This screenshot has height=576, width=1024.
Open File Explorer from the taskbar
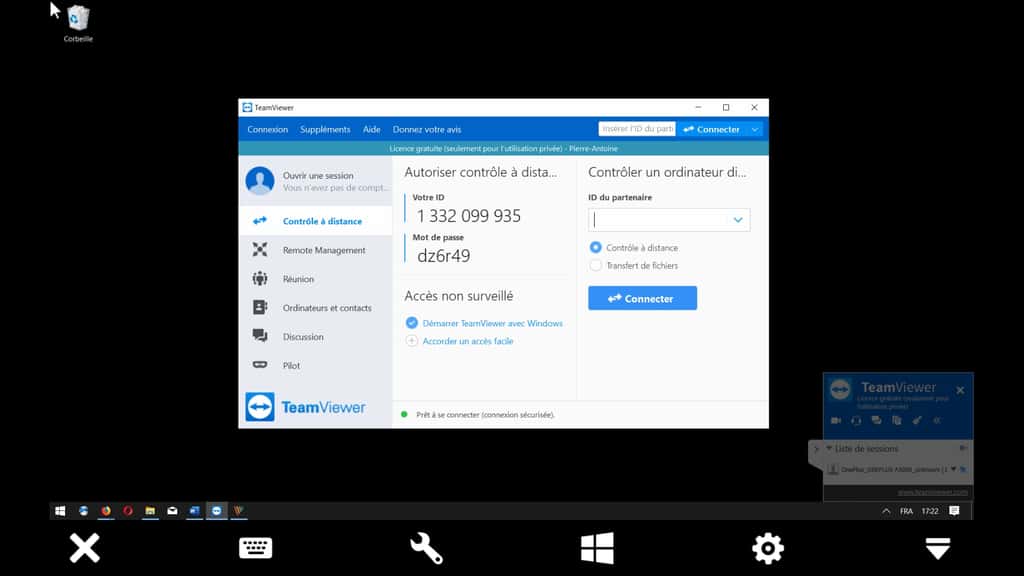click(x=150, y=511)
